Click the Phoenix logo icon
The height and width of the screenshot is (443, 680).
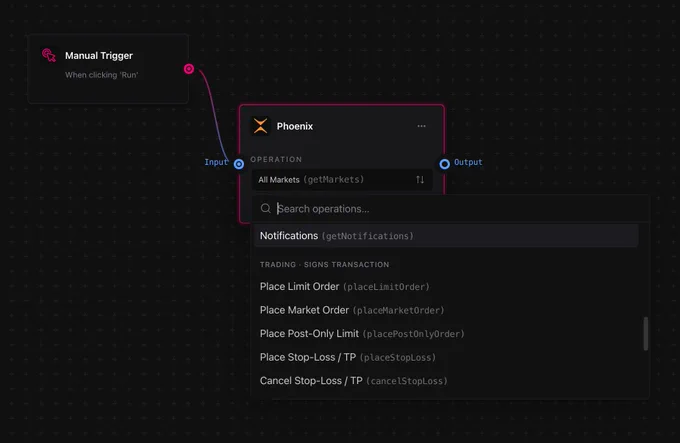[x=260, y=126]
